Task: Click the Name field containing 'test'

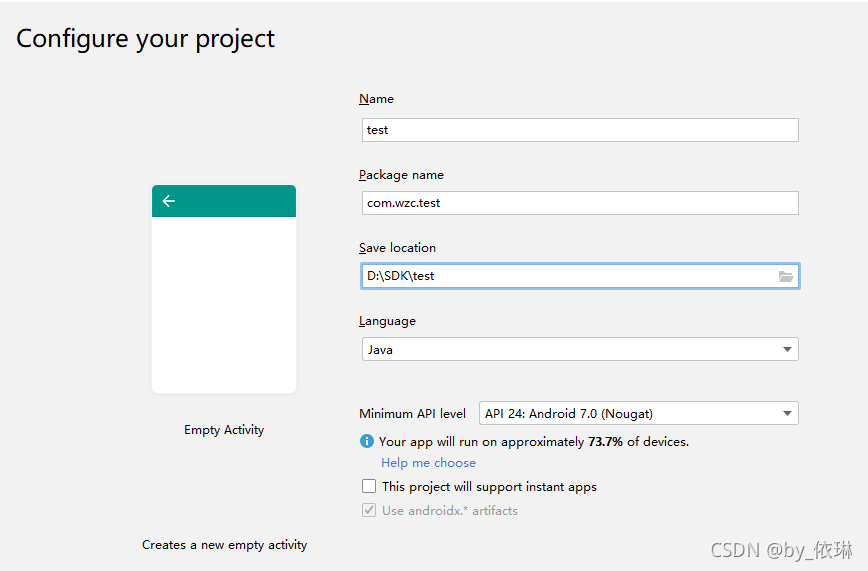Action: click(580, 130)
